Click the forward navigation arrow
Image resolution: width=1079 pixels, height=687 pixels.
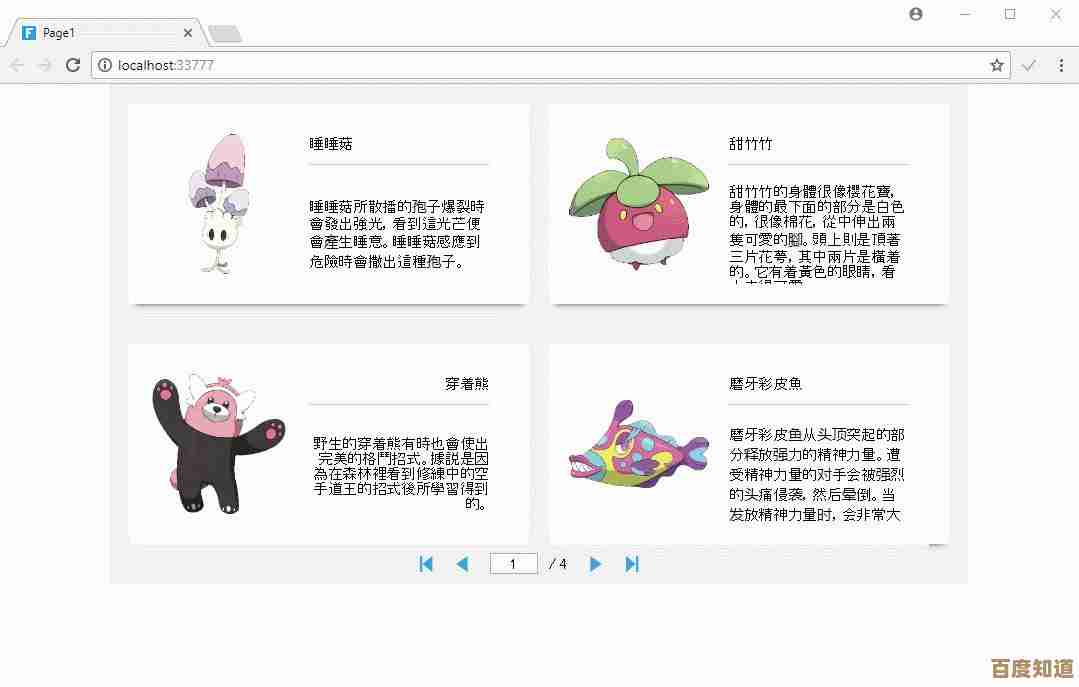pos(44,65)
